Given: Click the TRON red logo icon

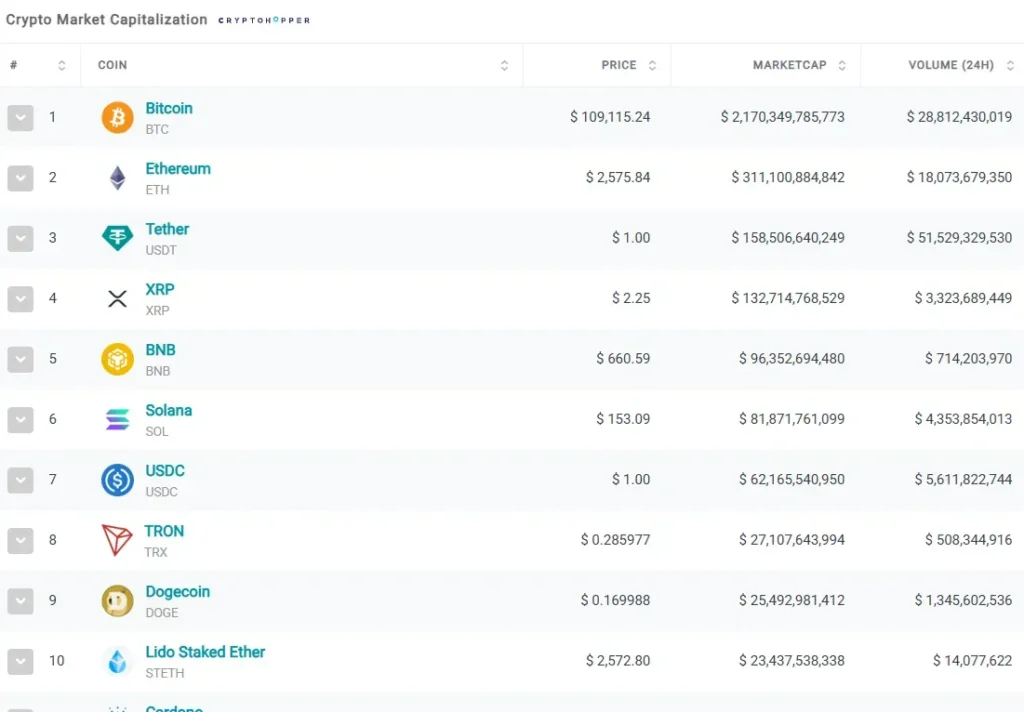Looking at the screenshot, I should coord(117,540).
